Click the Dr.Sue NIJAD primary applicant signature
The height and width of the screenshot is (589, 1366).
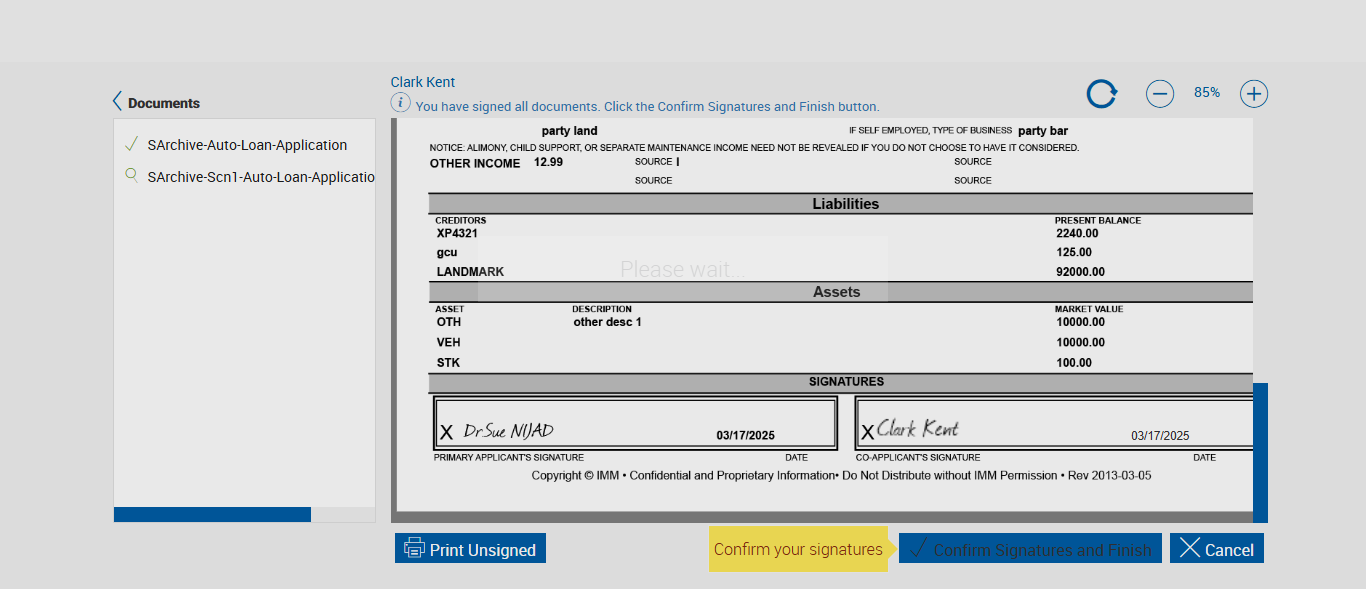[508, 430]
